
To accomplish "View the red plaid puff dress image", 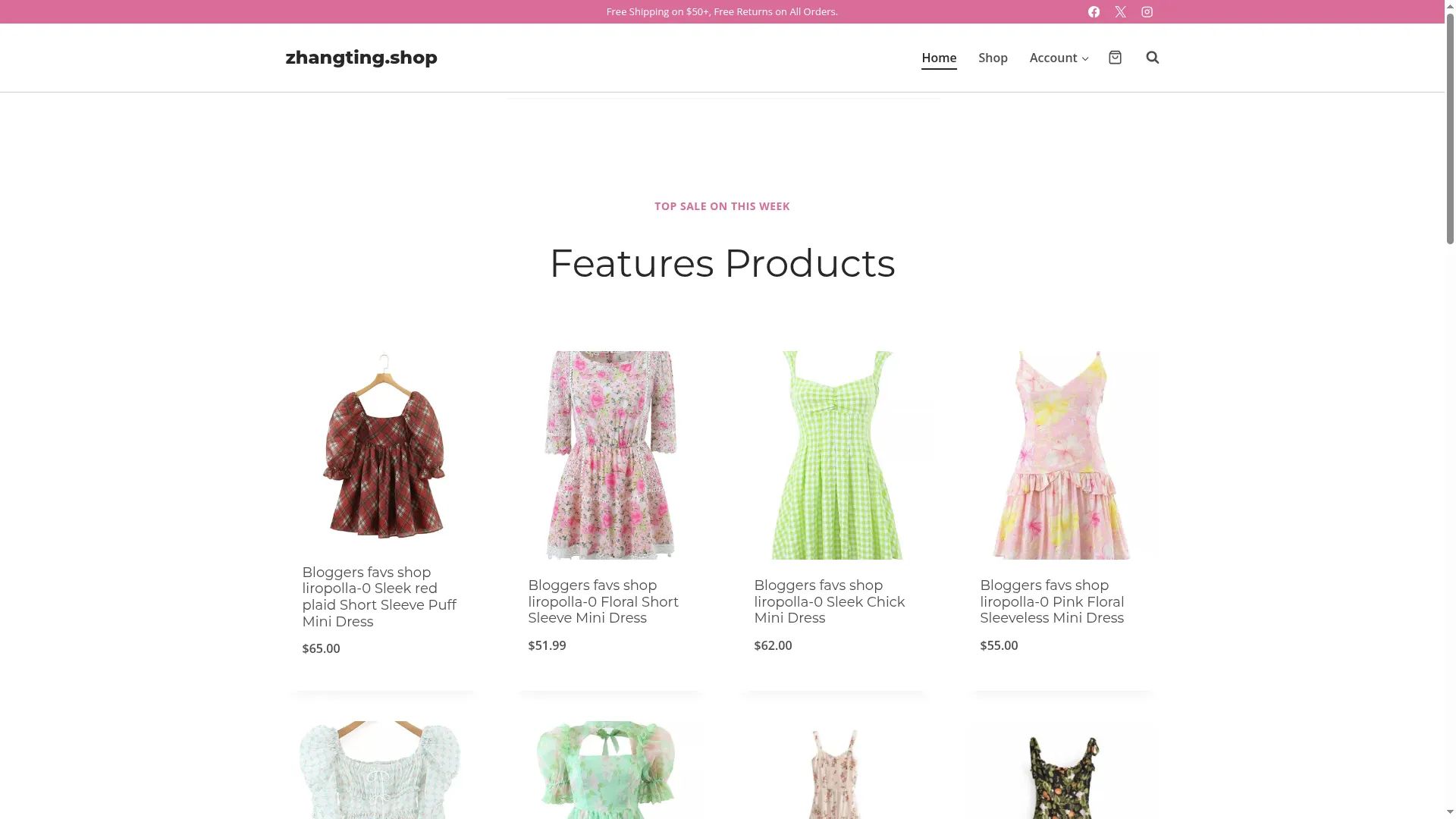I will pos(384,447).
